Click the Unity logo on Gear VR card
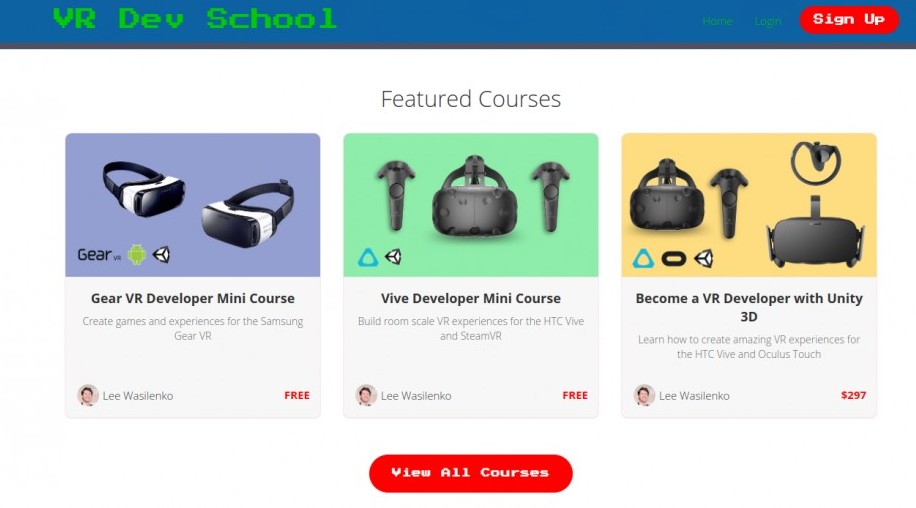This screenshot has height=508, width=916. (161, 255)
